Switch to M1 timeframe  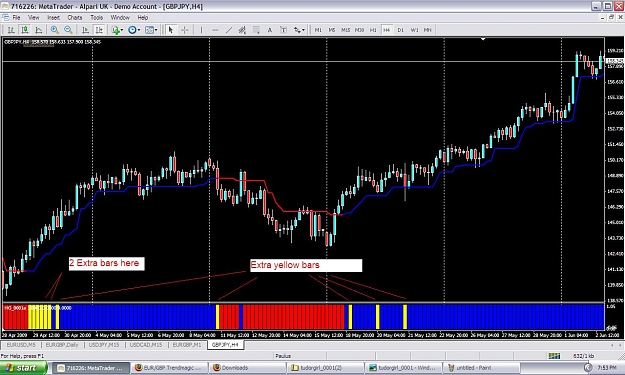(318, 30)
